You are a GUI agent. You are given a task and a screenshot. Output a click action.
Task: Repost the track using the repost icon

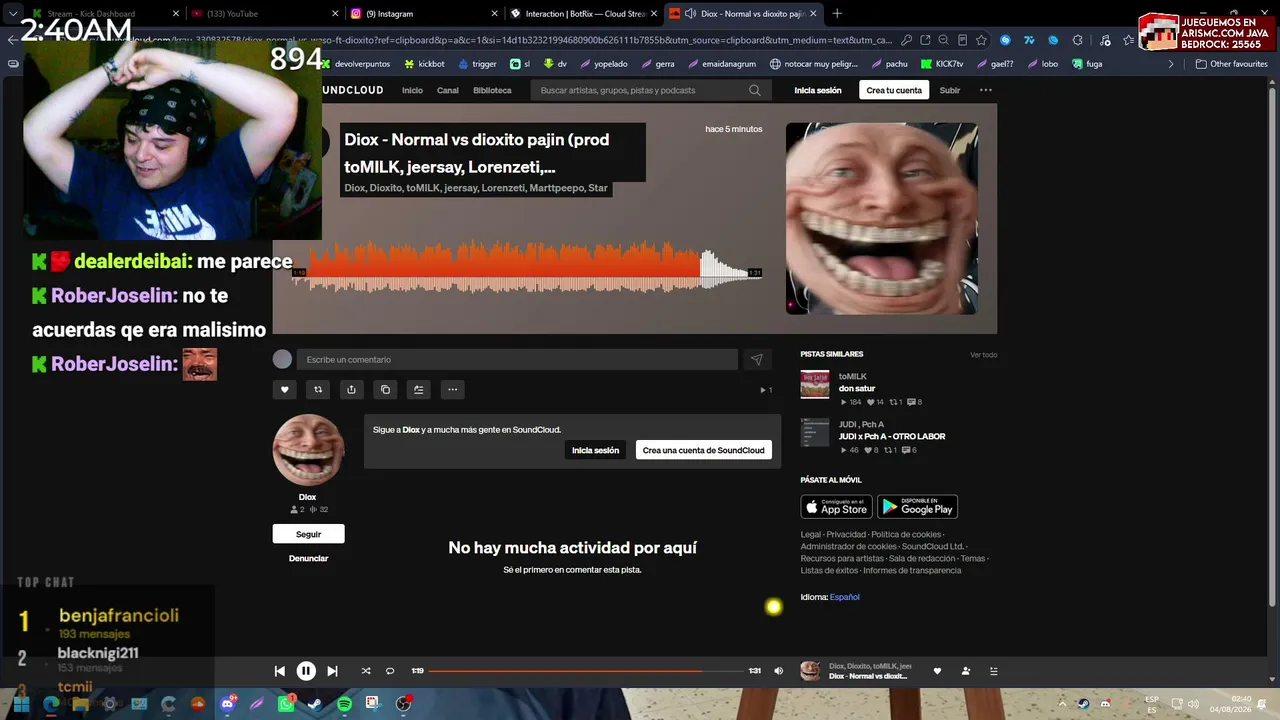(x=318, y=390)
